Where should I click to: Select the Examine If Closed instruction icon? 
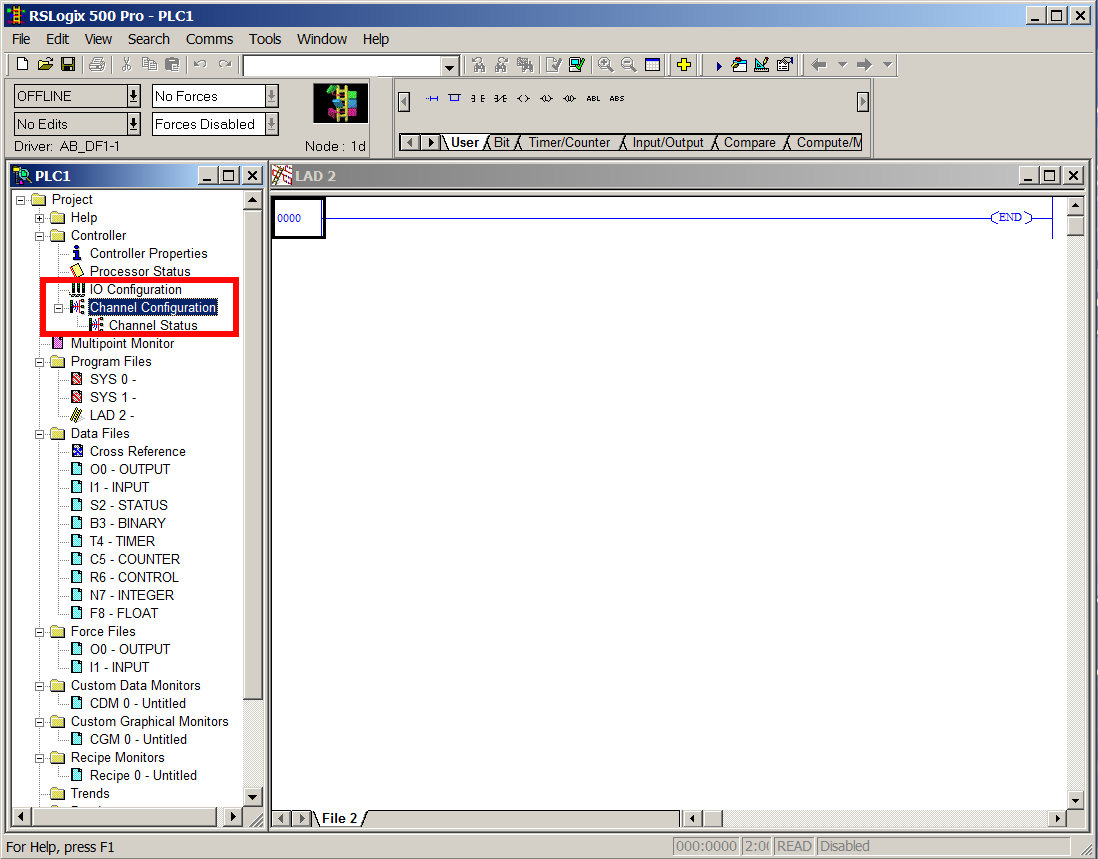(480, 98)
